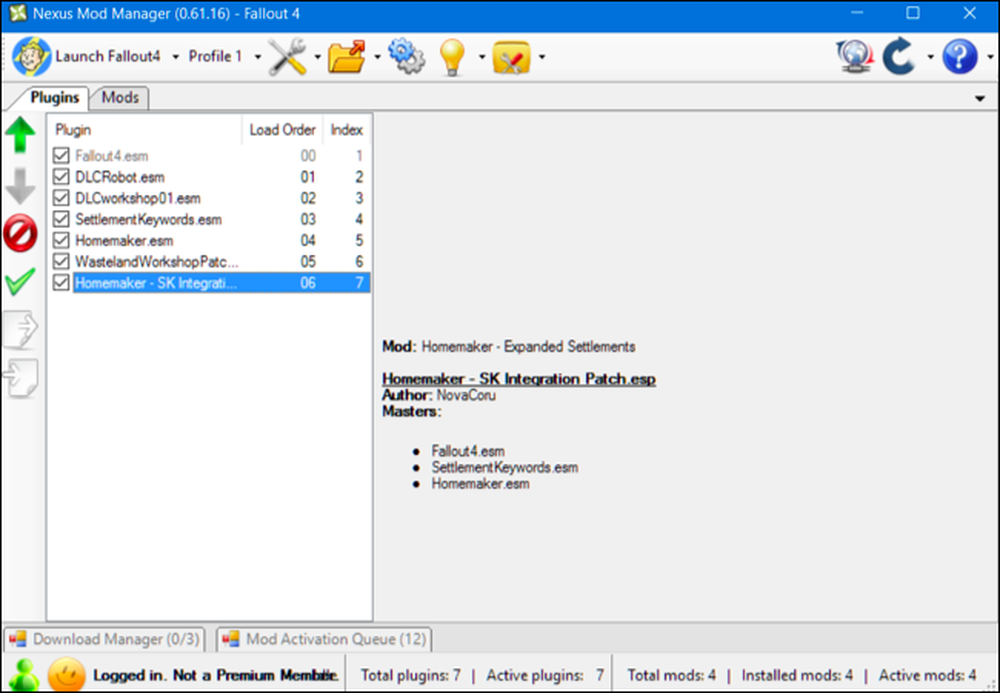
Task: Expand the dropdown arrow beside the lightbulb
Action: click(x=482, y=57)
